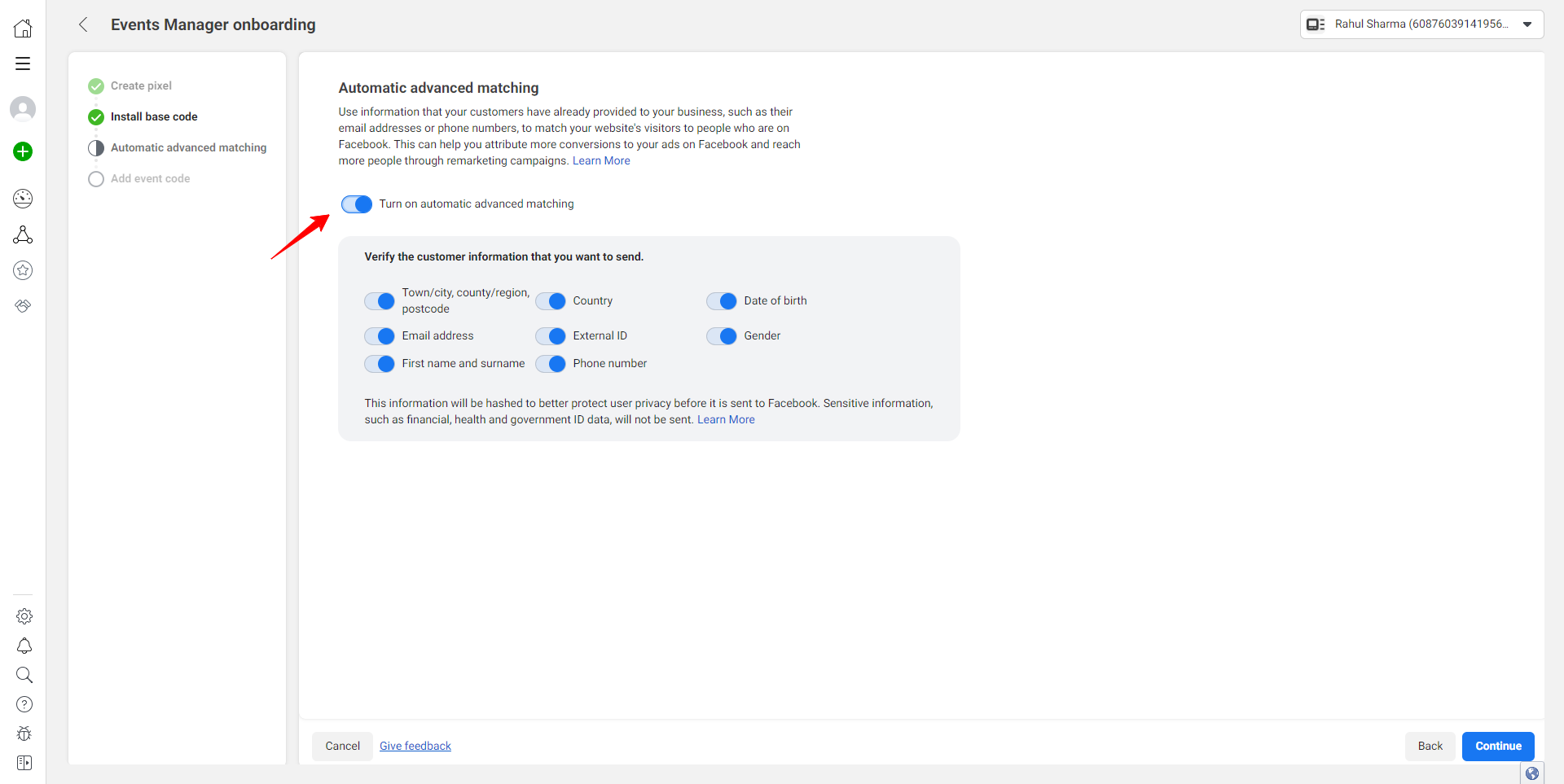Toggle the External ID switch
The width and height of the screenshot is (1564, 784).
[551, 336]
